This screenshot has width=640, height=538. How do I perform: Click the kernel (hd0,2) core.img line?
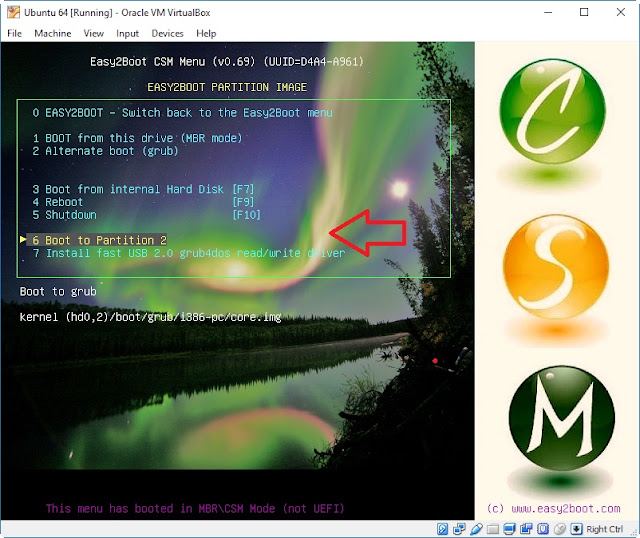tap(151, 317)
